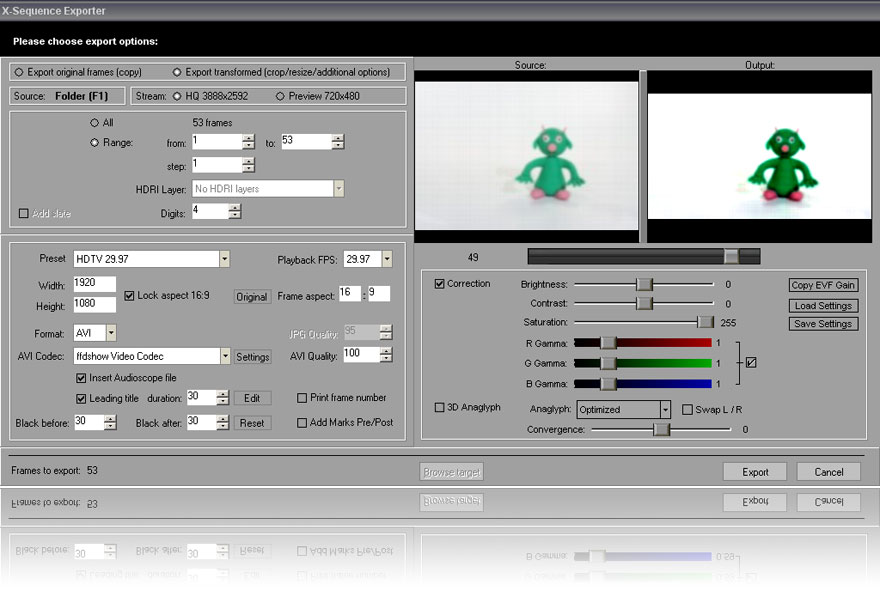Click the AVI Quality input field
The width and height of the screenshot is (880, 600).
[361, 354]
